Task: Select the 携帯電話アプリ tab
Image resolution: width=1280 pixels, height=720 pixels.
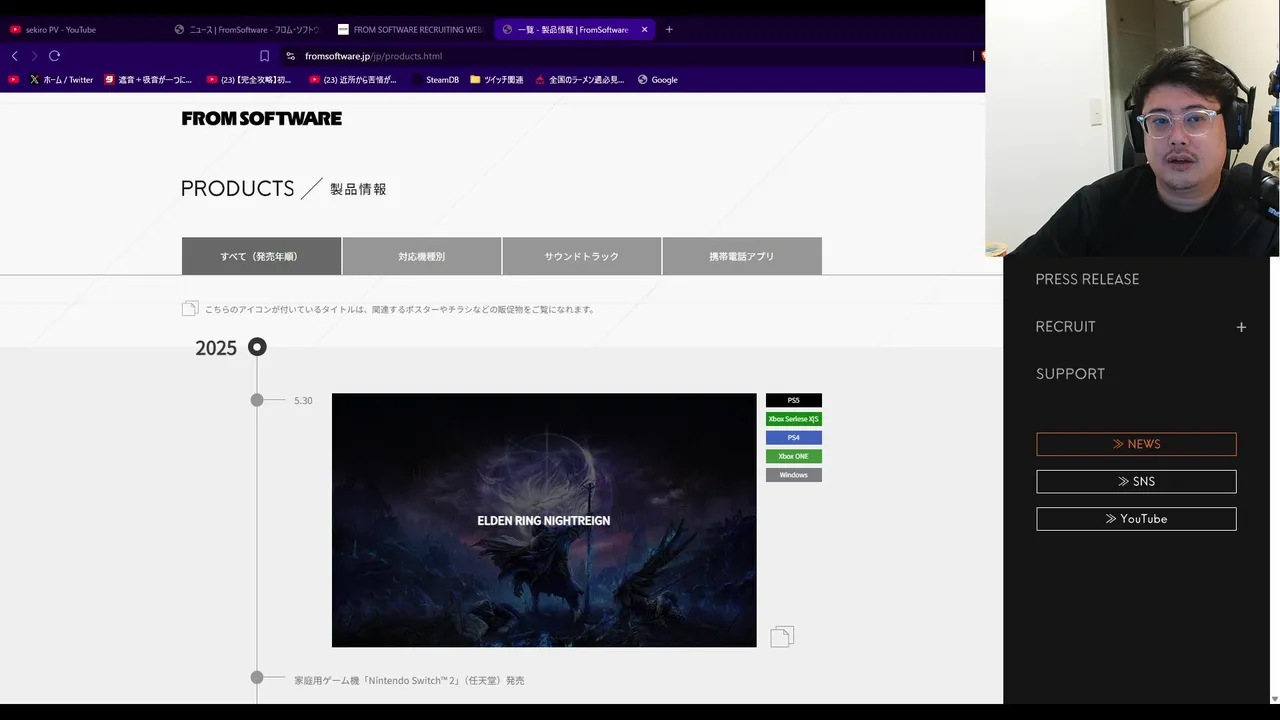Action: 742,256
